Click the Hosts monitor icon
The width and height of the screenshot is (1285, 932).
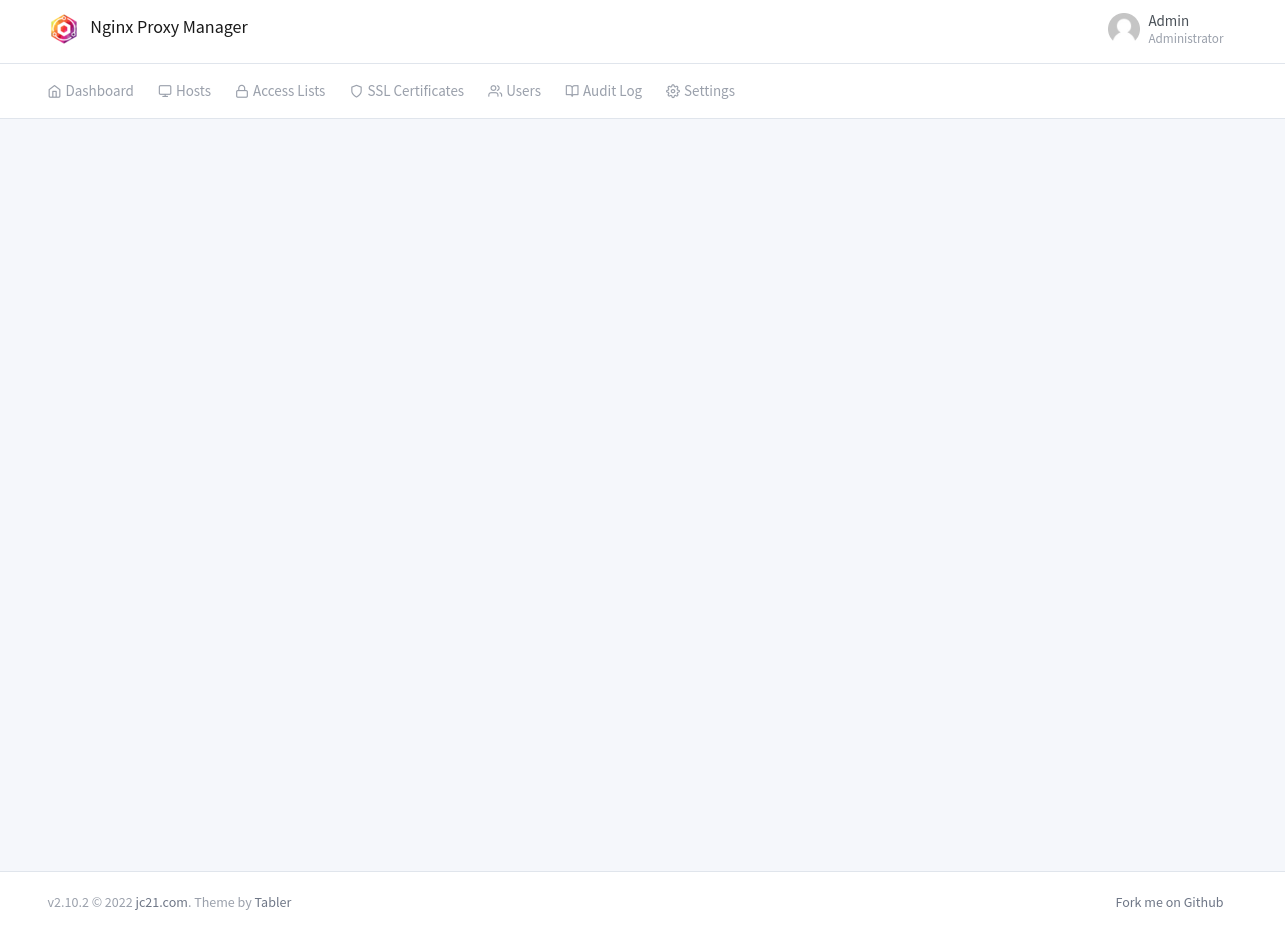[x=165, y=92]
